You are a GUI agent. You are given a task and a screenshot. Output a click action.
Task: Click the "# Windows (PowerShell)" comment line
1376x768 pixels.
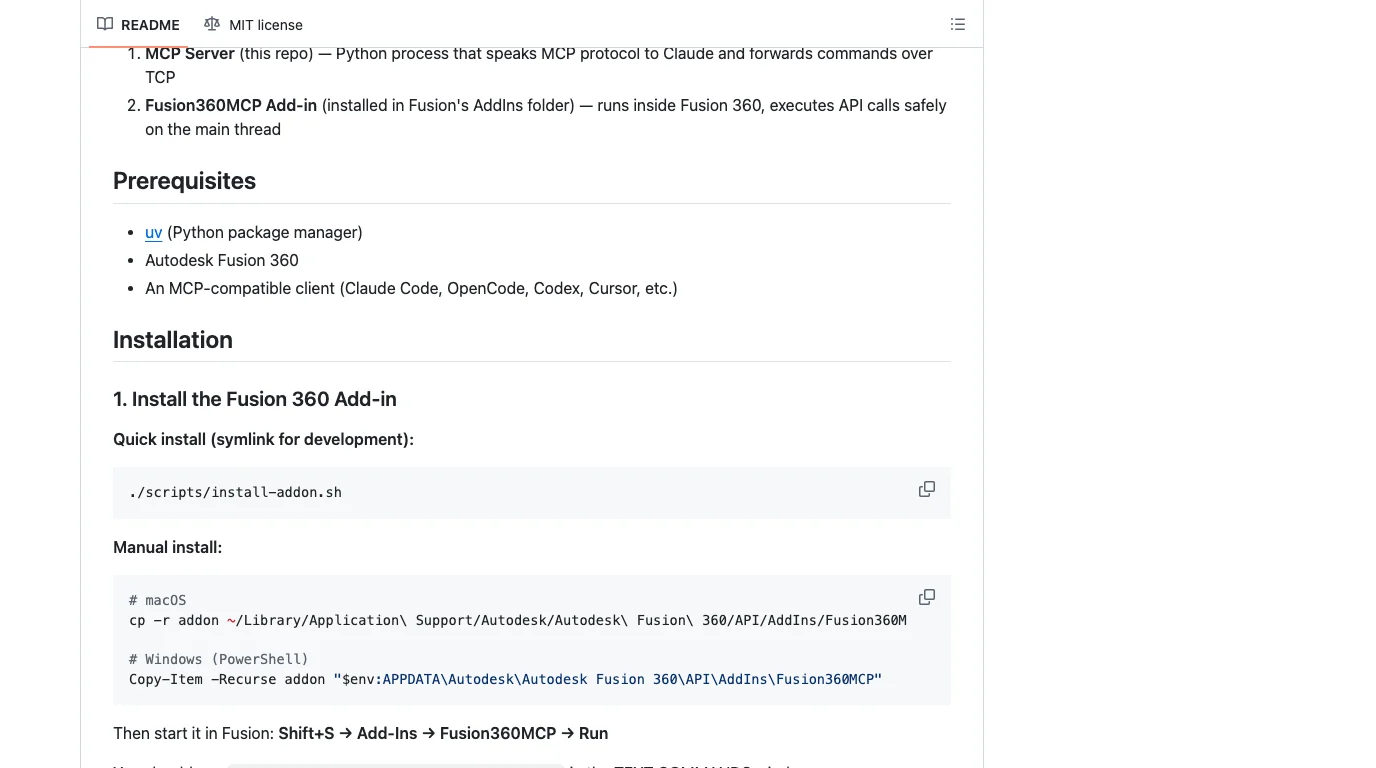coord(219,659)
